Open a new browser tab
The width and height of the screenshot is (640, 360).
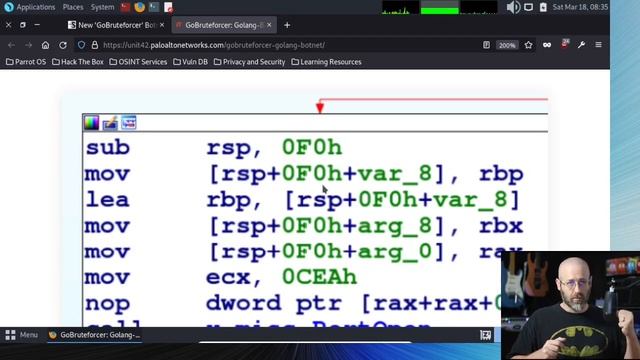287,25
